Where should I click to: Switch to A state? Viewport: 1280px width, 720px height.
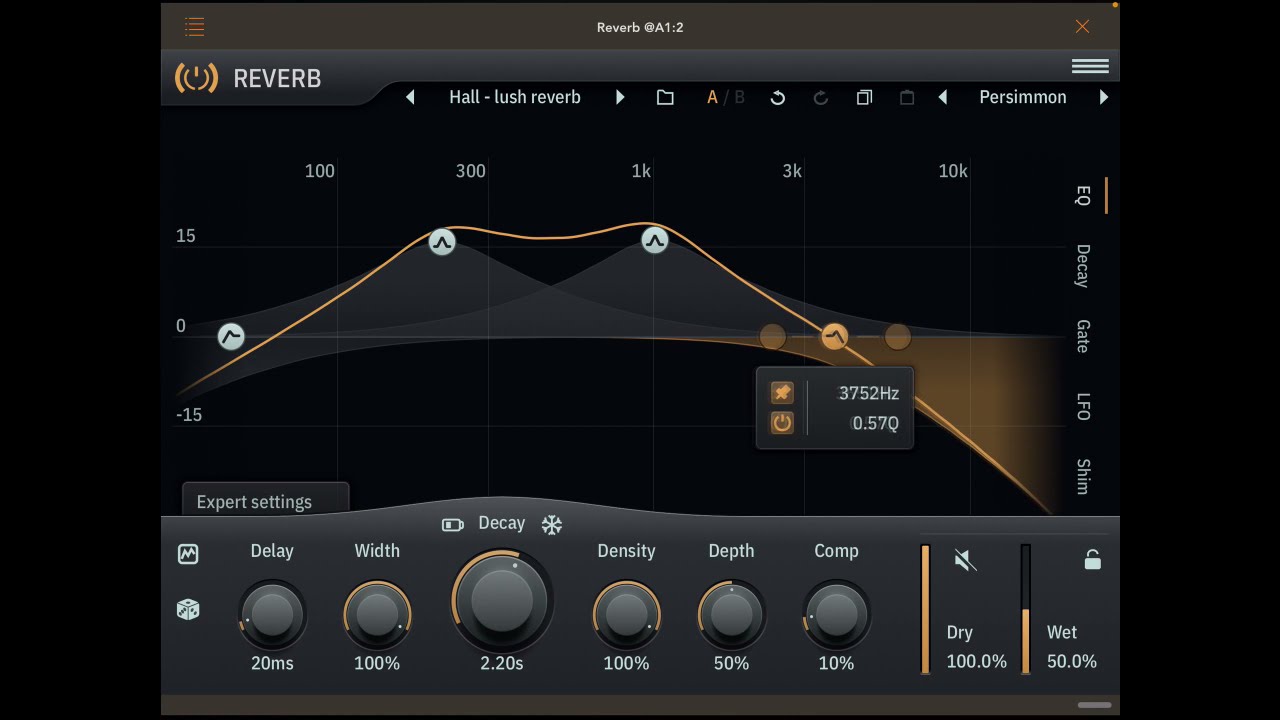(712, 97)
